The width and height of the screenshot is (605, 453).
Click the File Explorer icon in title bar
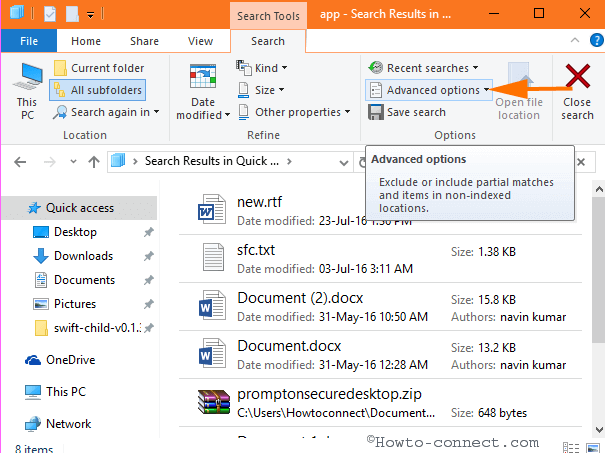pos(17,12)
